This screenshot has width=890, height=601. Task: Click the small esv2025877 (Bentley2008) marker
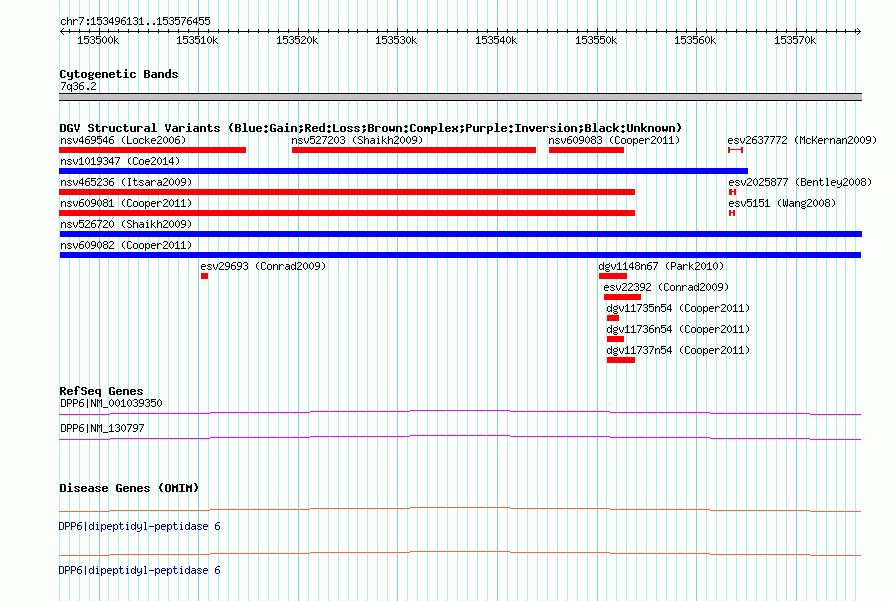tap(732, 192)
